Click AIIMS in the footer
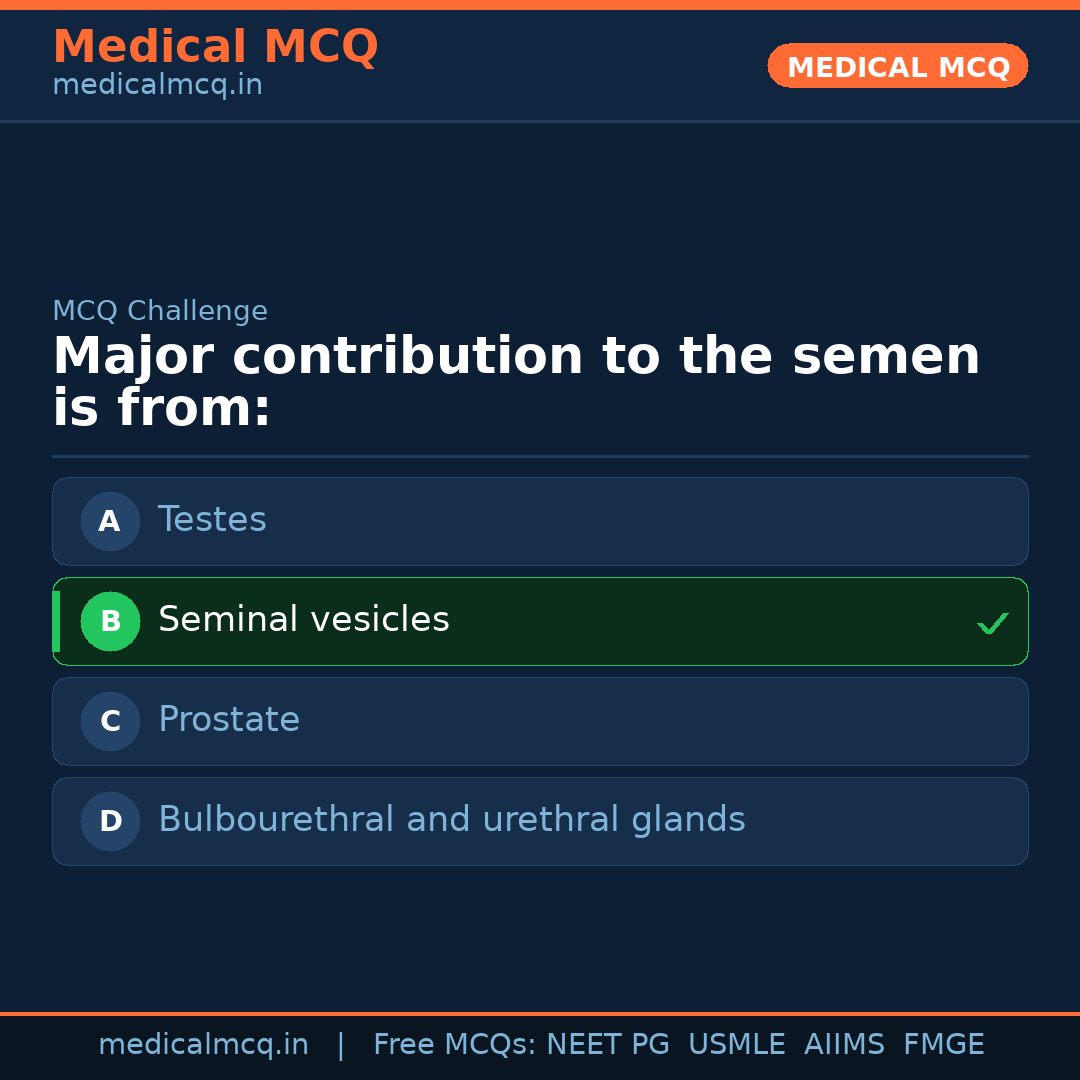The height and width of the screenshot is (1080, 1080). coord(844,1045)
